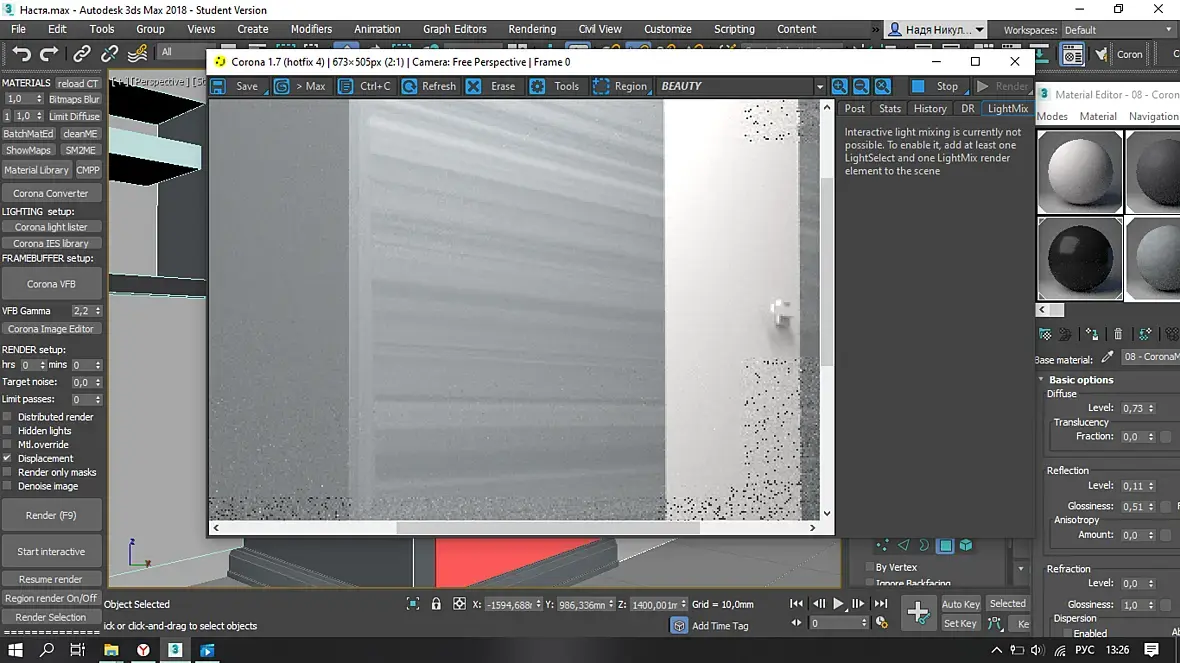Enable the Distributed render checkbox
1180x663 pixels.
8,416
